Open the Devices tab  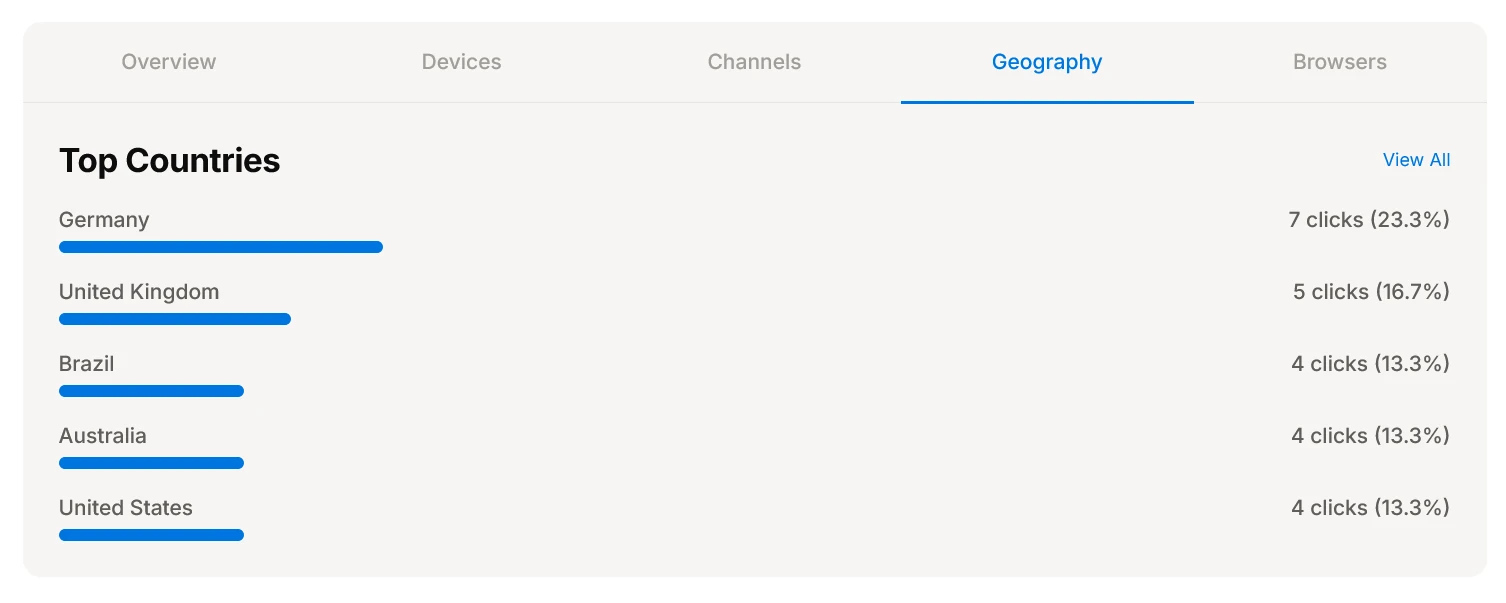461,62
